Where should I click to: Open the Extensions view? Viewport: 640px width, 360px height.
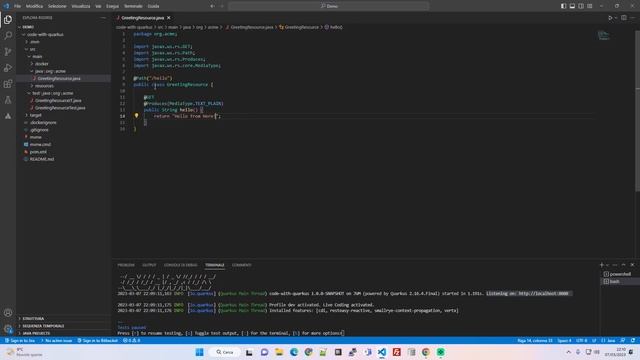click(8, 84)
